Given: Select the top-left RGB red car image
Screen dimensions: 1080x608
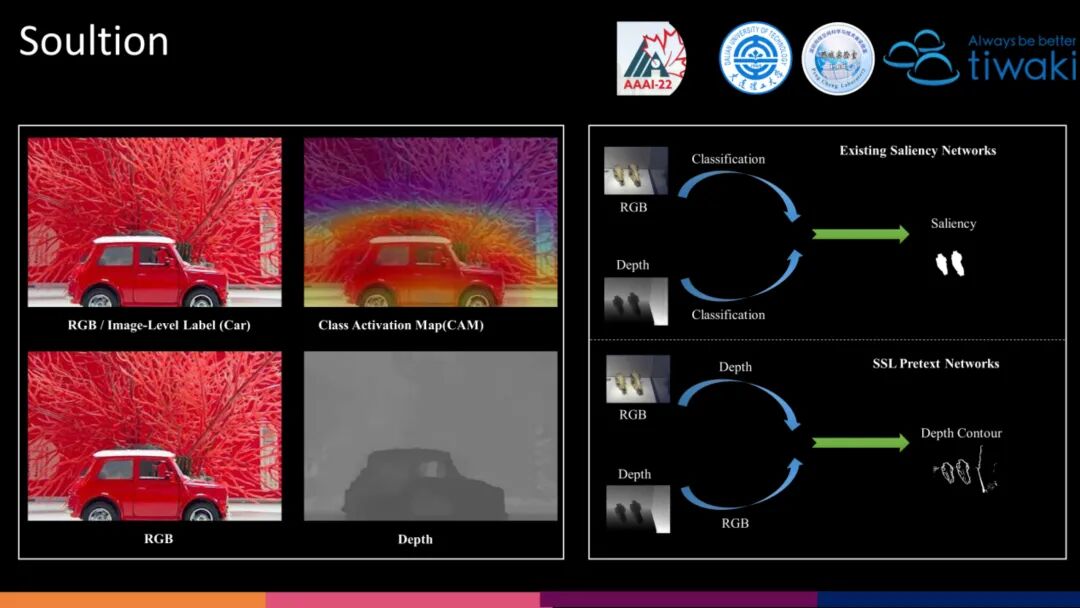Looking at the screenshot, I should pos(154,222).
